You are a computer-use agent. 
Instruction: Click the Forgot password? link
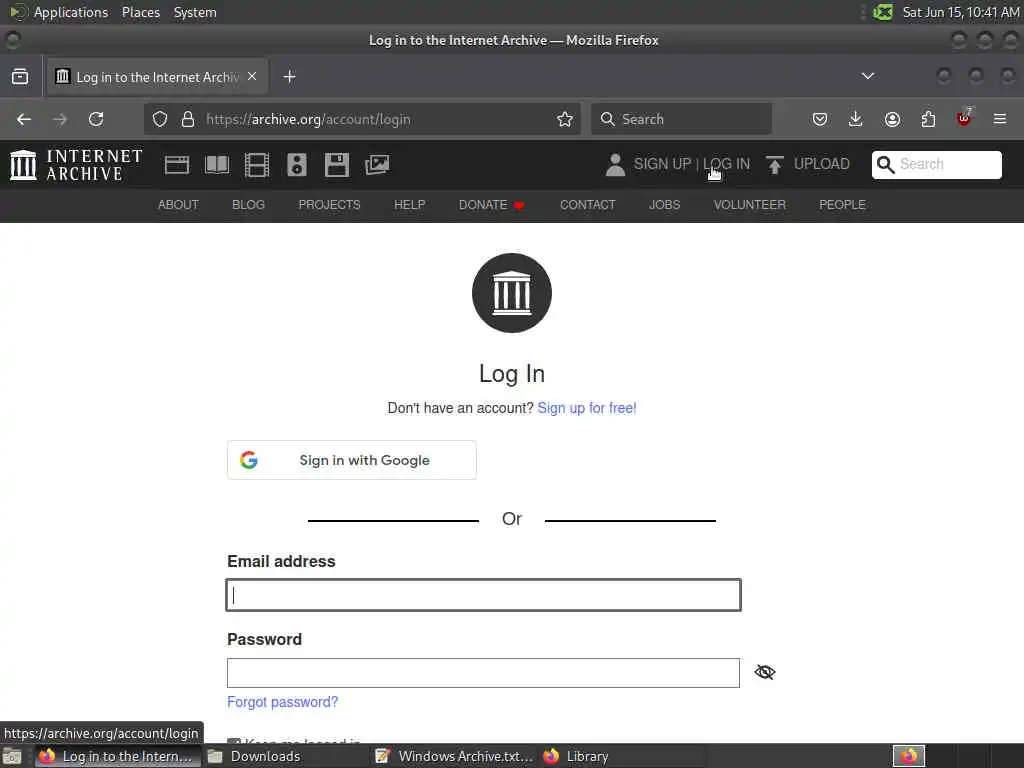tap(282, 702)
